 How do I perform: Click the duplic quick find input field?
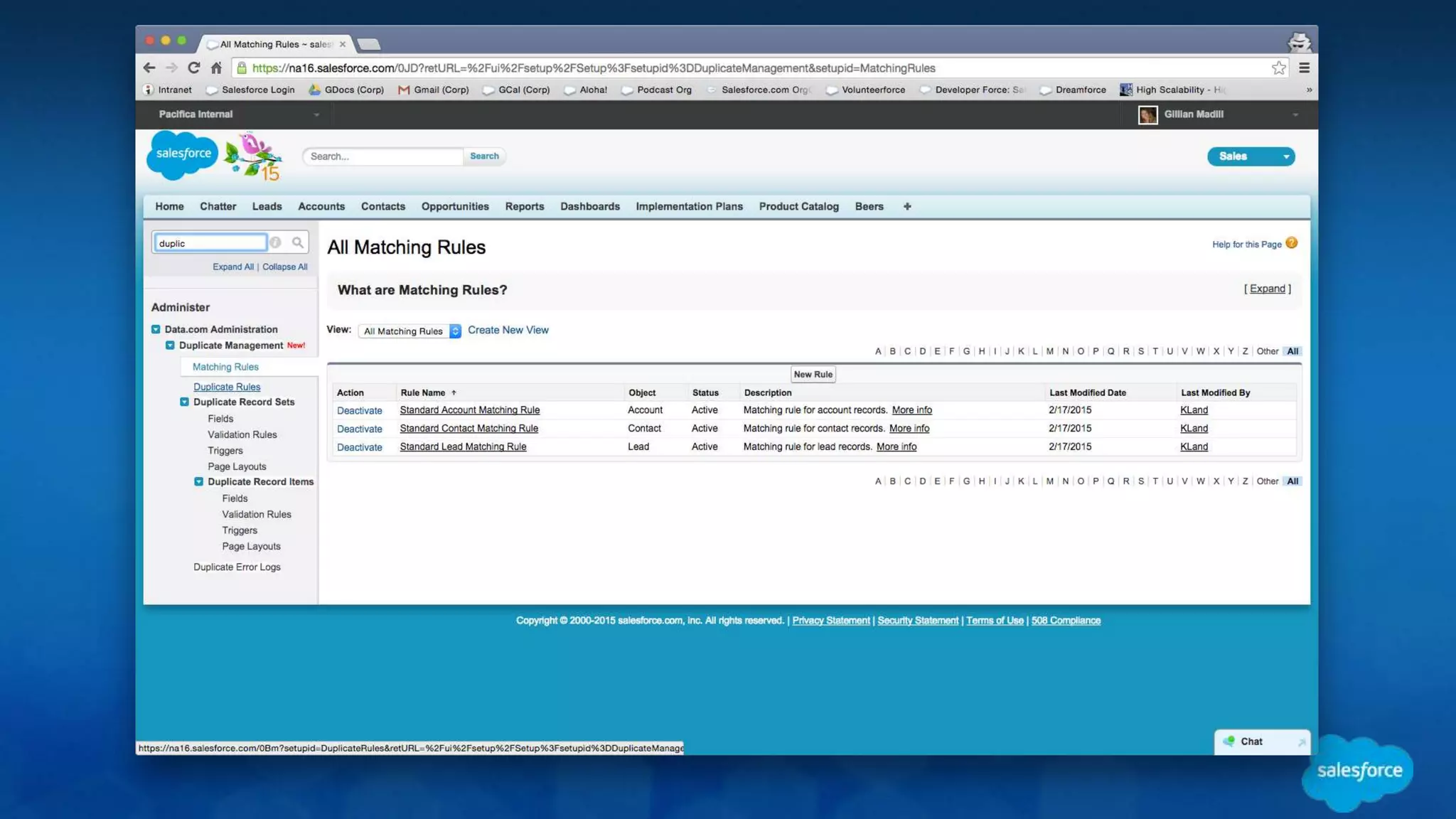pos(210,243)
